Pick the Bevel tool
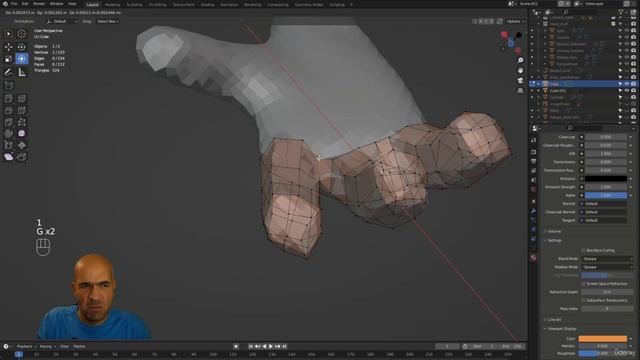The width and height of the screenshot is (640, 360). (9, 110)
